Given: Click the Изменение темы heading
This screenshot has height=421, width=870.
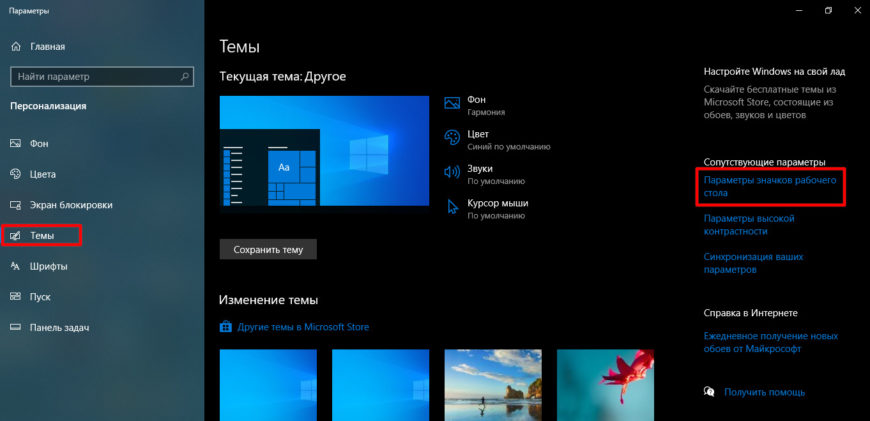Looking at the screenshot, I should pyautogui.click(x=269, y=300).
